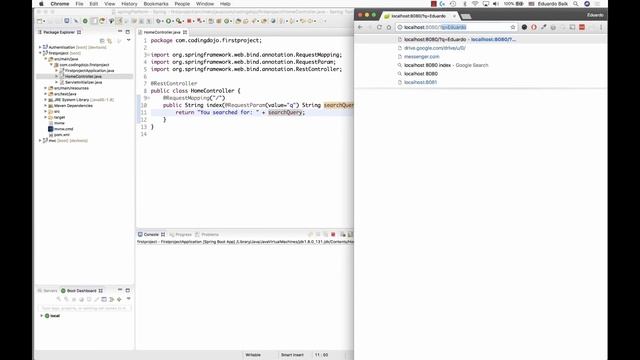Viewport: 640px width, 360px height.
Task: Toggle Link with Editor in Package Explorer
Action: [x=109, y=40]
